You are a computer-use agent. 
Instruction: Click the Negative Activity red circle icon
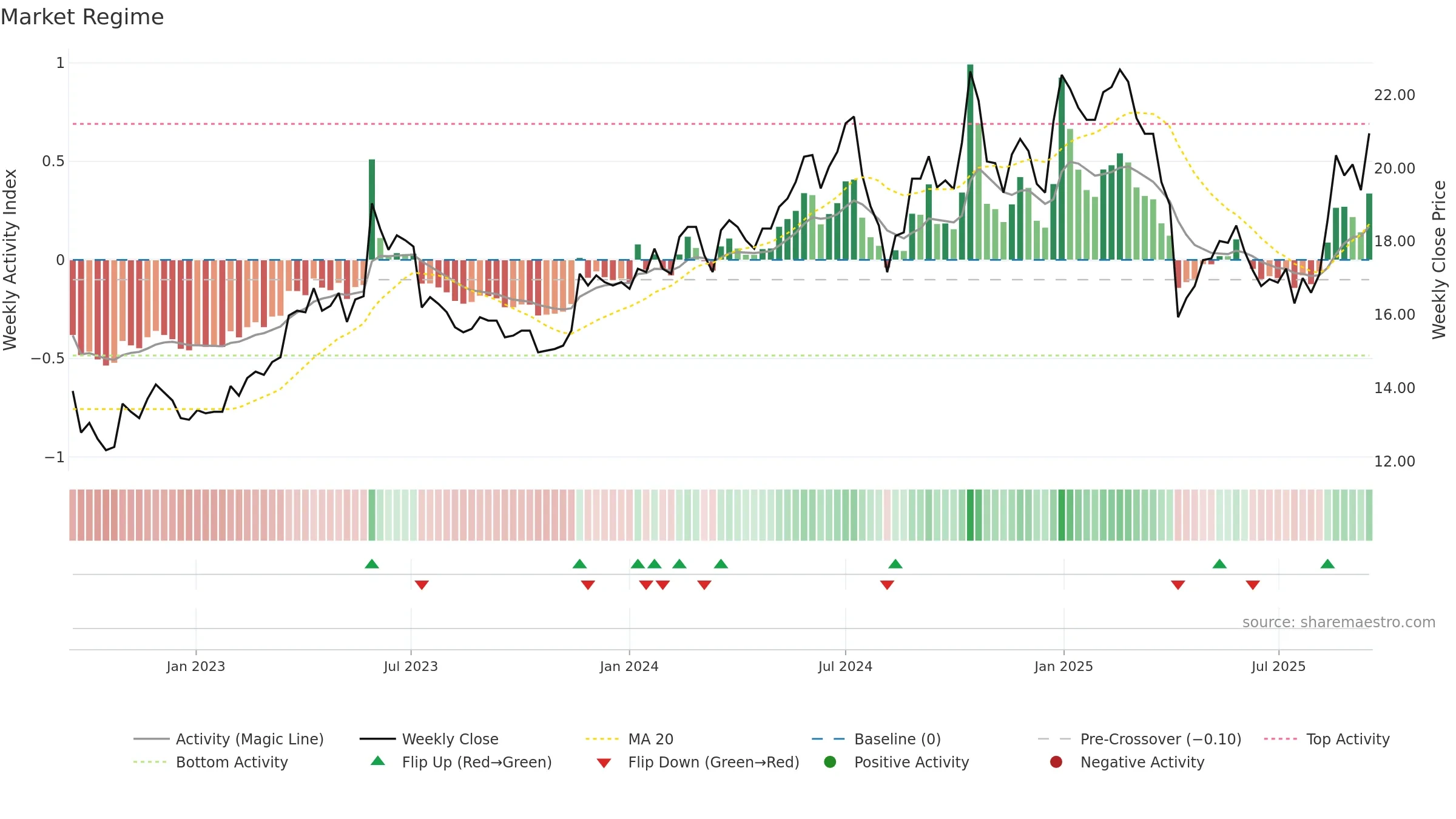[x=1056, y=762]
